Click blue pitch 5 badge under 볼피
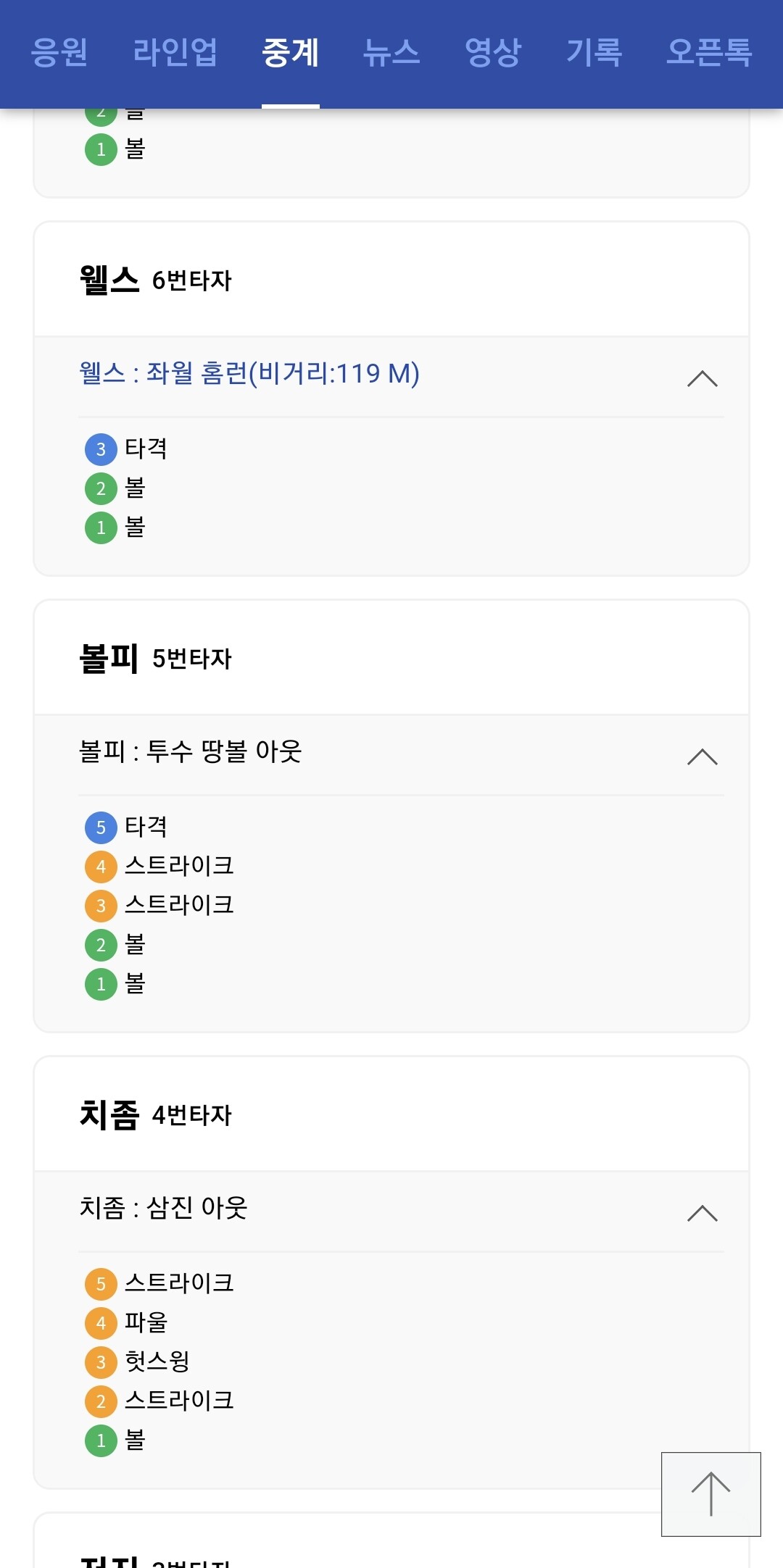This screenshot has width=783, height=1568. pos(101,827)
